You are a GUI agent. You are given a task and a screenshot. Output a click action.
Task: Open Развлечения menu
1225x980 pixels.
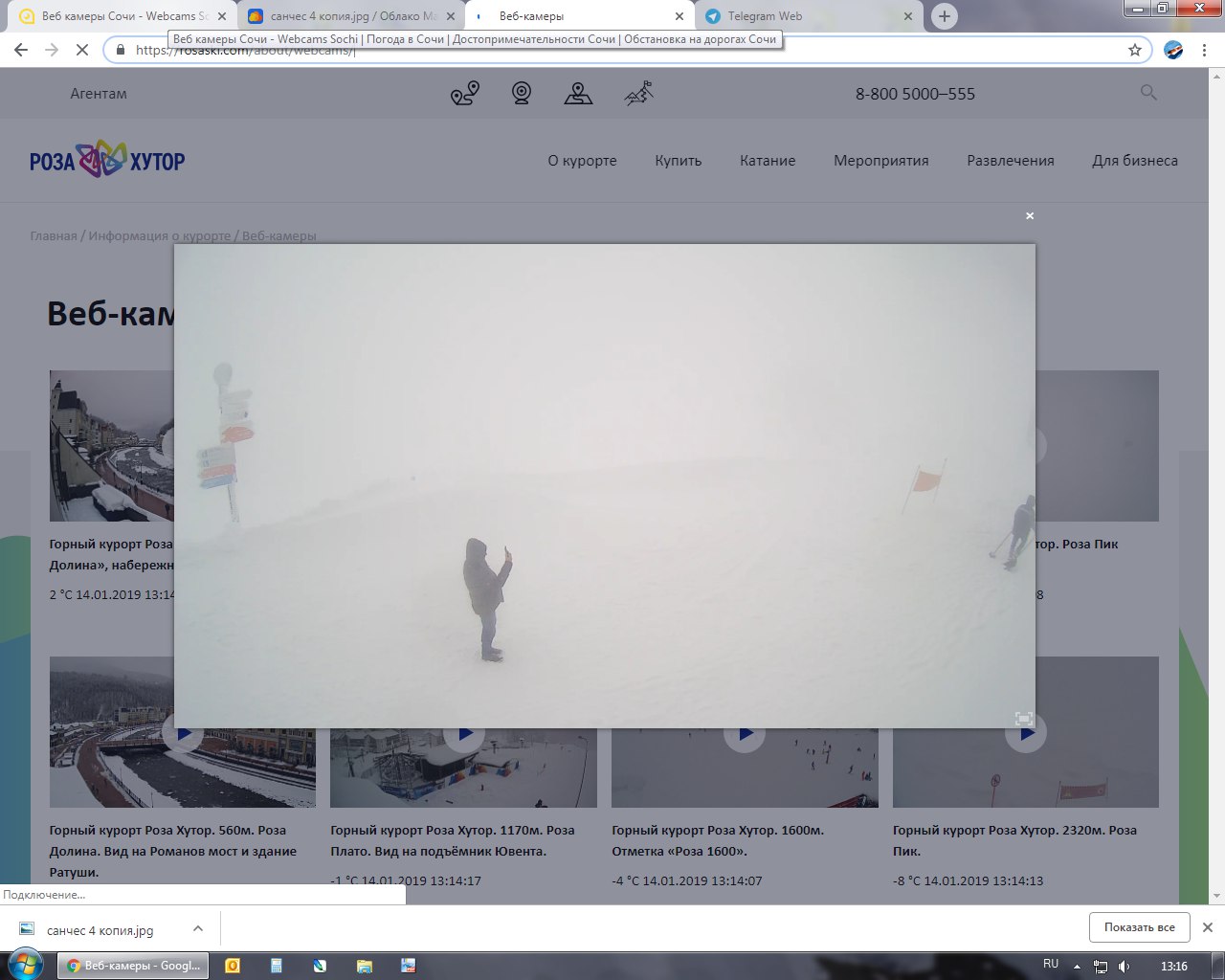pyautogui.click(x=1011, y=160)
